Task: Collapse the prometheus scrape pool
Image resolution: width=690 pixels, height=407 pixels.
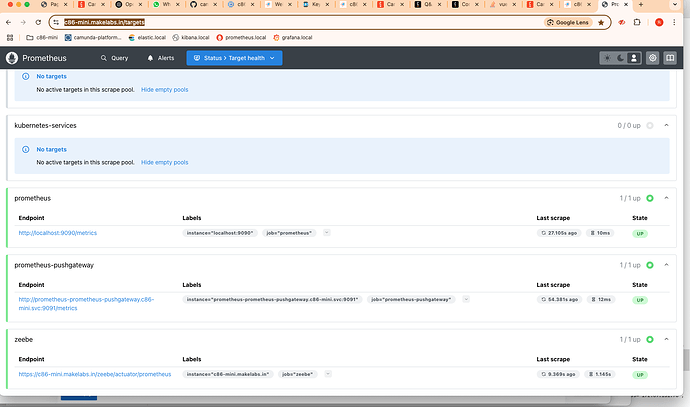Action: tap(667, 198)
